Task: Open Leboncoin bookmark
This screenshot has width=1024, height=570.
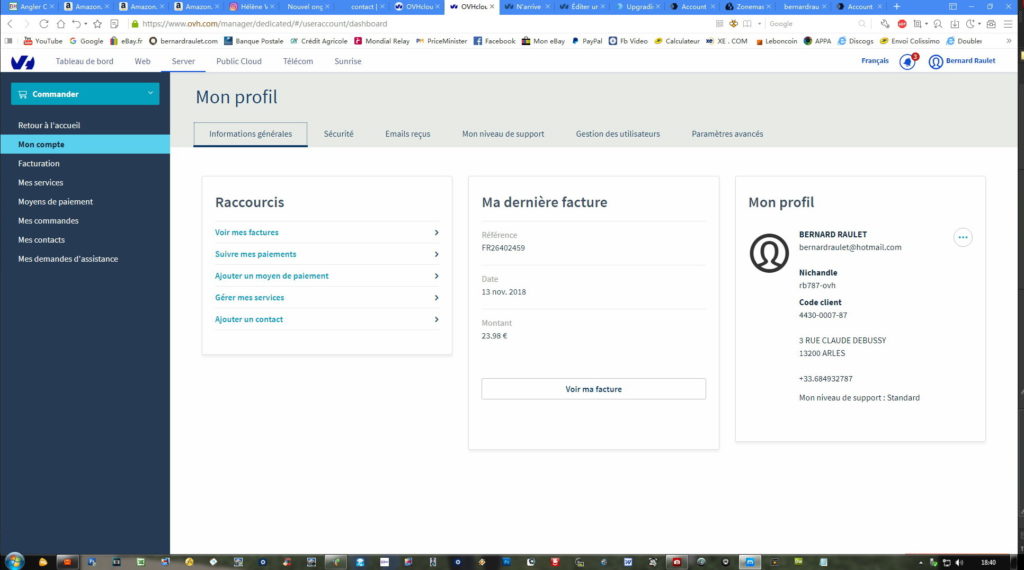Action: click(776, 40)
